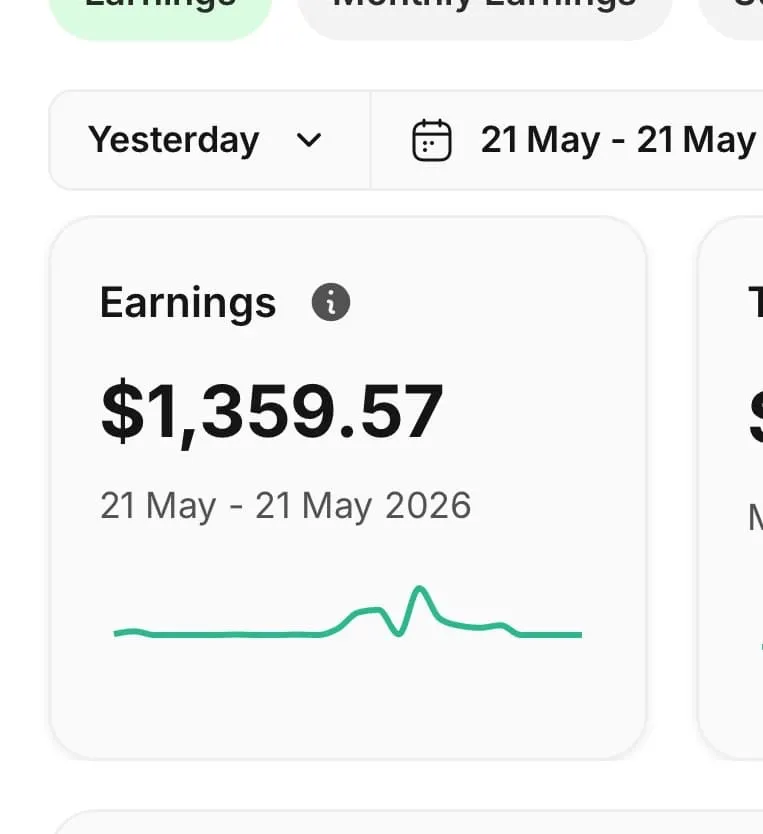Click the $1,359.57 earnings amount
Image resolution: width=763 pixels, height=834 pixels.
coord(272,412)
